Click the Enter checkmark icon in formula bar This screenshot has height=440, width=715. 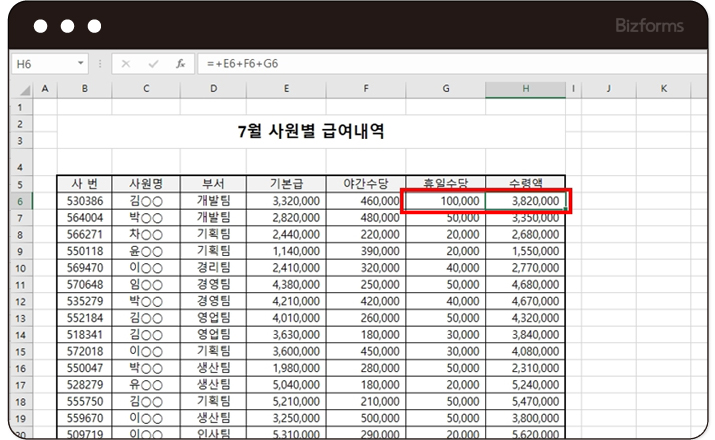153,63
